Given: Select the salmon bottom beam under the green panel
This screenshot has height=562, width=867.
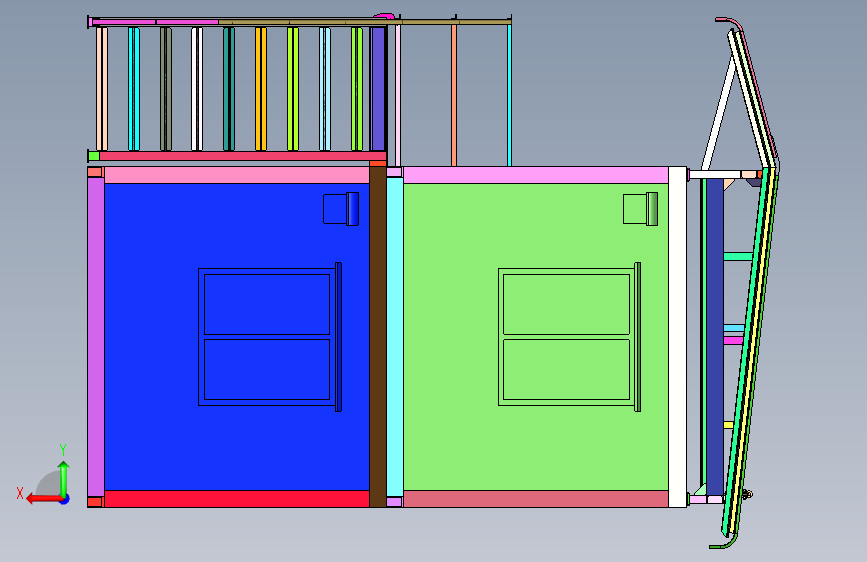Looking at the screenshot, I should (x=536, y=498).
